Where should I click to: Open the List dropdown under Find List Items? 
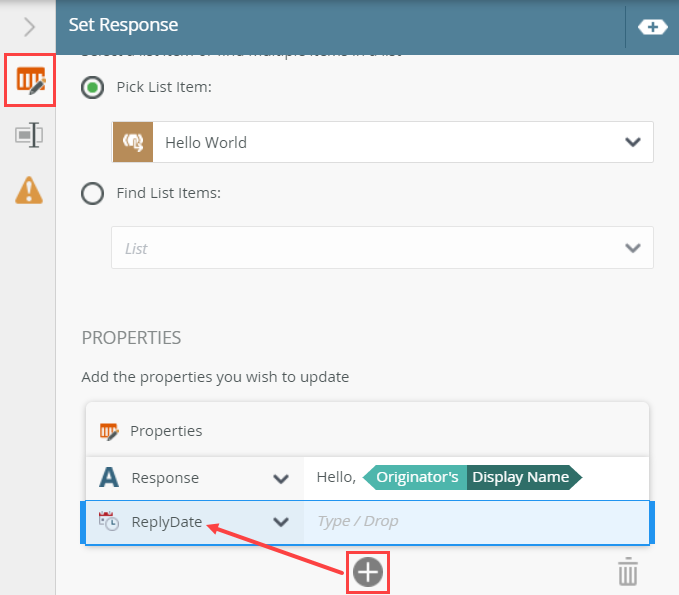632,247
